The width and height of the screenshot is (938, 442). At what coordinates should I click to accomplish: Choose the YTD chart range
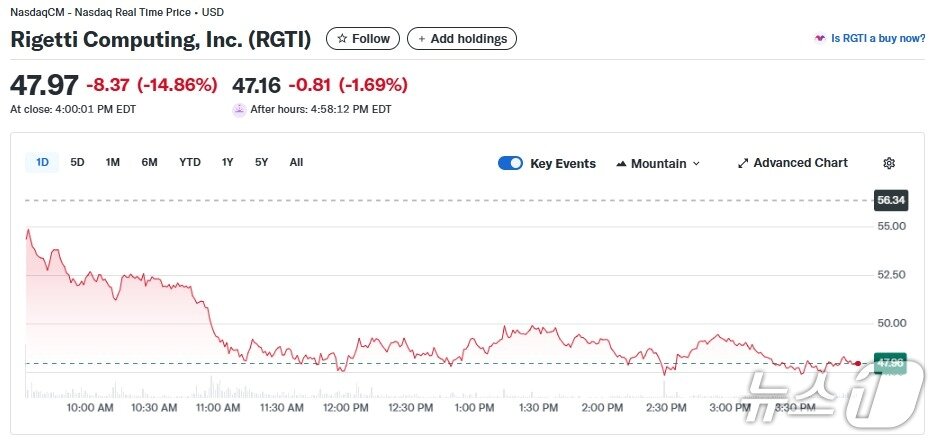(x=190, y=162)
